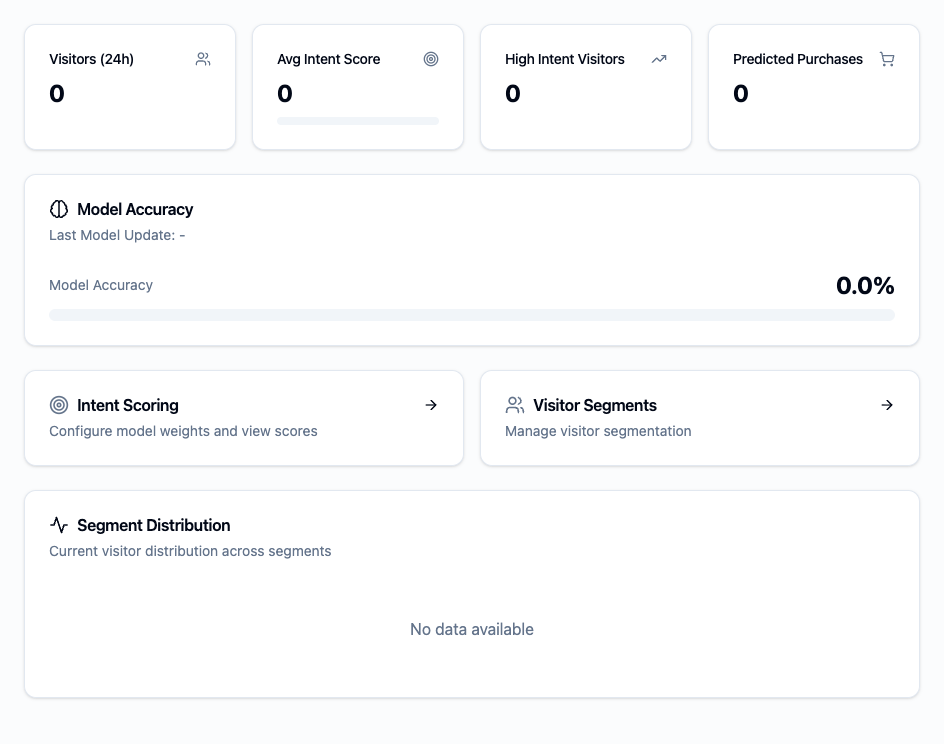This screenshot has height=744, width=944.
Task: Click the 0.0% model accuracy value
Action: click(x=865, y=286)
